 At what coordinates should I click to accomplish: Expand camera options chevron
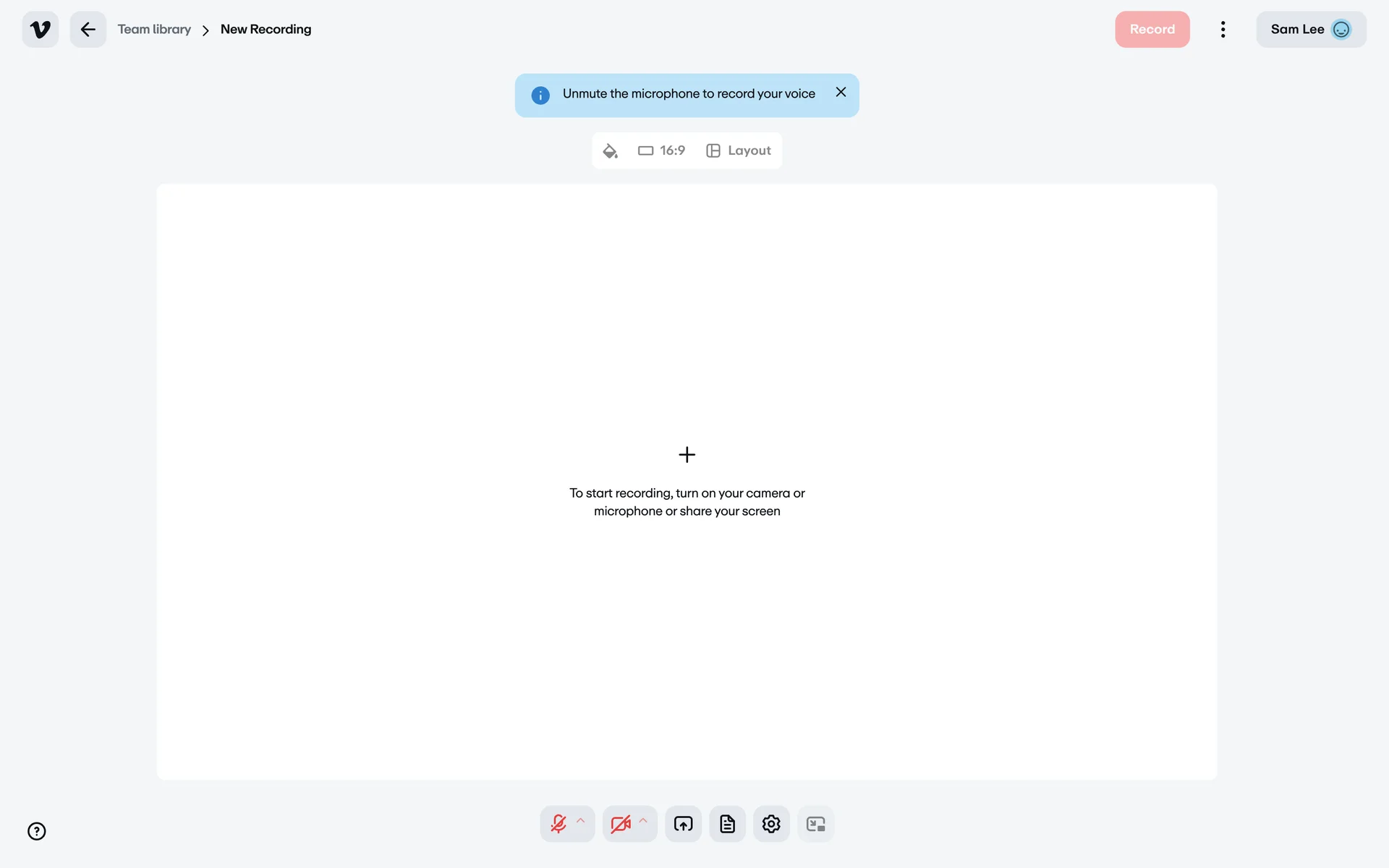(x=643, y=821)
